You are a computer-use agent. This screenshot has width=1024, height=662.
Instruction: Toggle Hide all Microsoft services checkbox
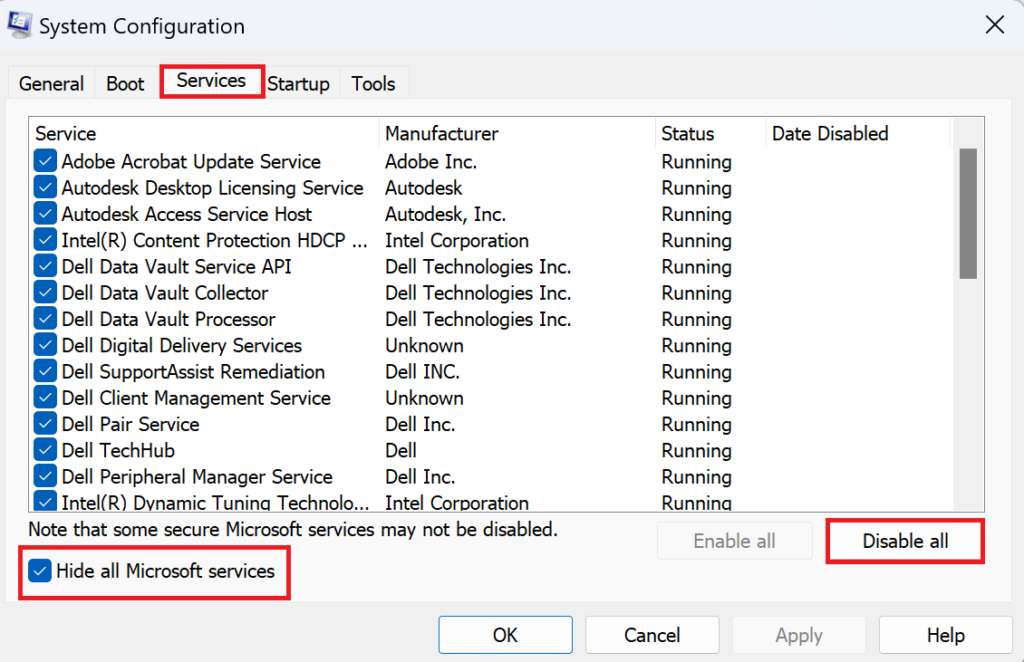[x=40, y=572]
